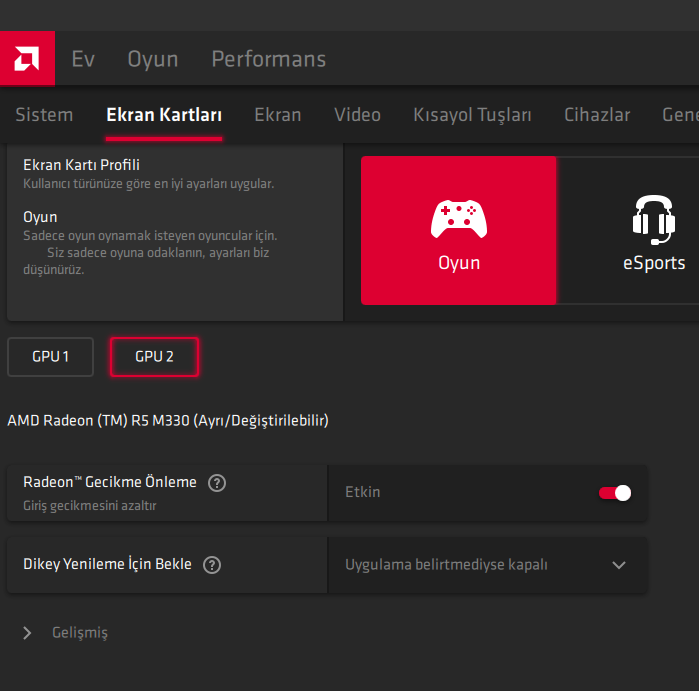699x691 pixels.
Task: Open help for Dikey Yenileme İçin Bekle
Action: (x=212, y=565)
